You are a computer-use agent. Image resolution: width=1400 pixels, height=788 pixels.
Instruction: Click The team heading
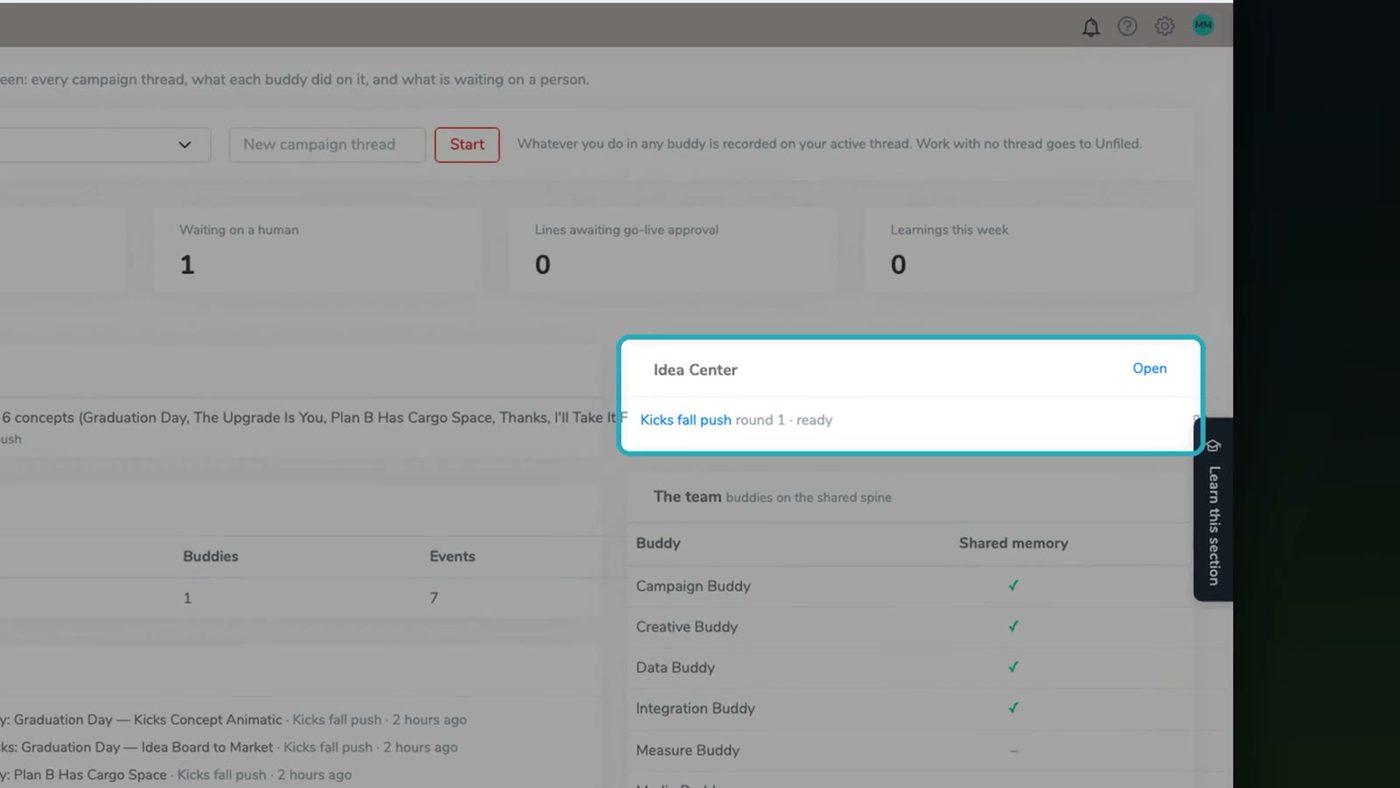687,497
